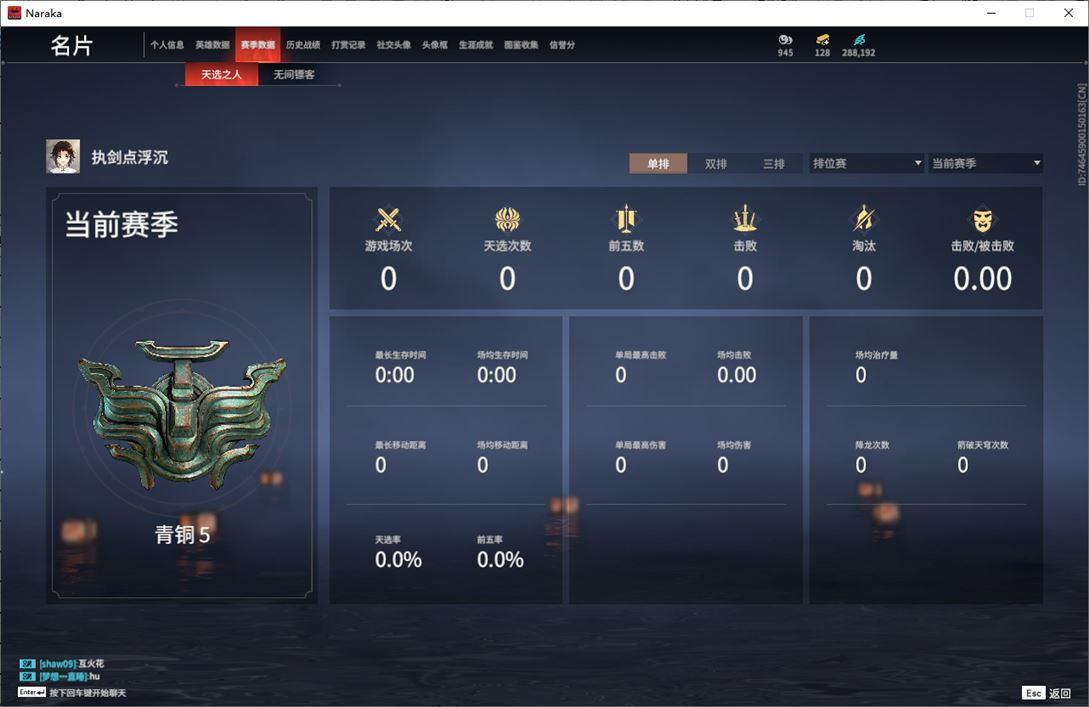Click the 单局最高击败 stat
The width and height of the screenshot is (1089, 707).
tap(640, 367)
